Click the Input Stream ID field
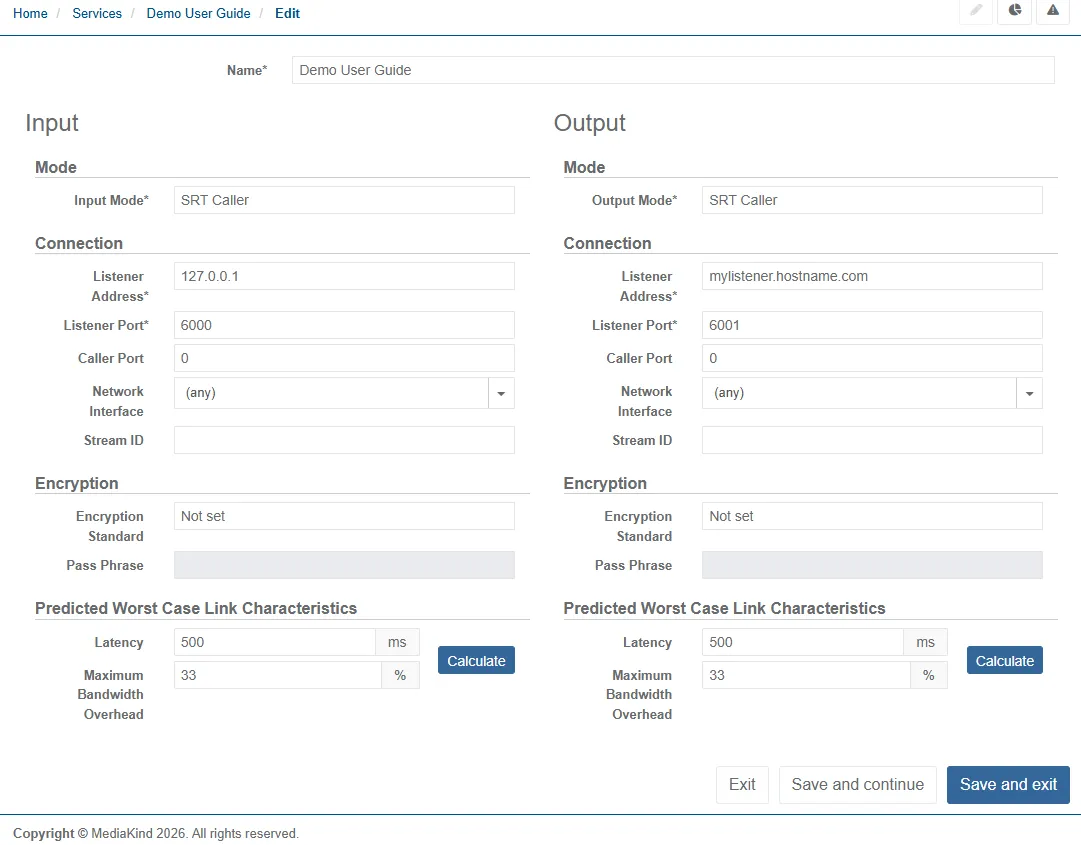Screen dimensions: 1081x845 click(x=344, y=440)
